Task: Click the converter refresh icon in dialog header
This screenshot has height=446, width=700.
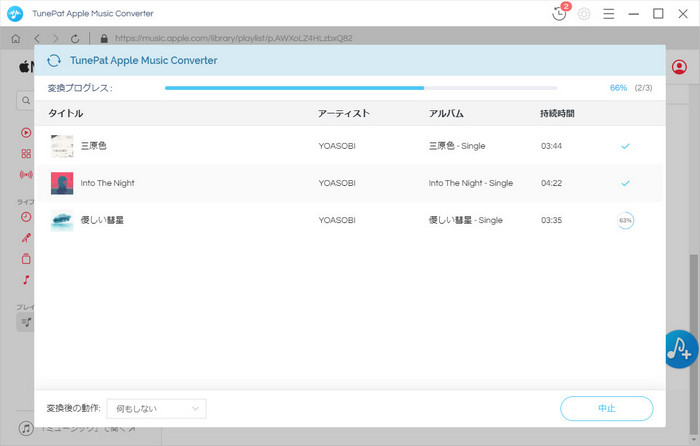Action: click(54, 60)
